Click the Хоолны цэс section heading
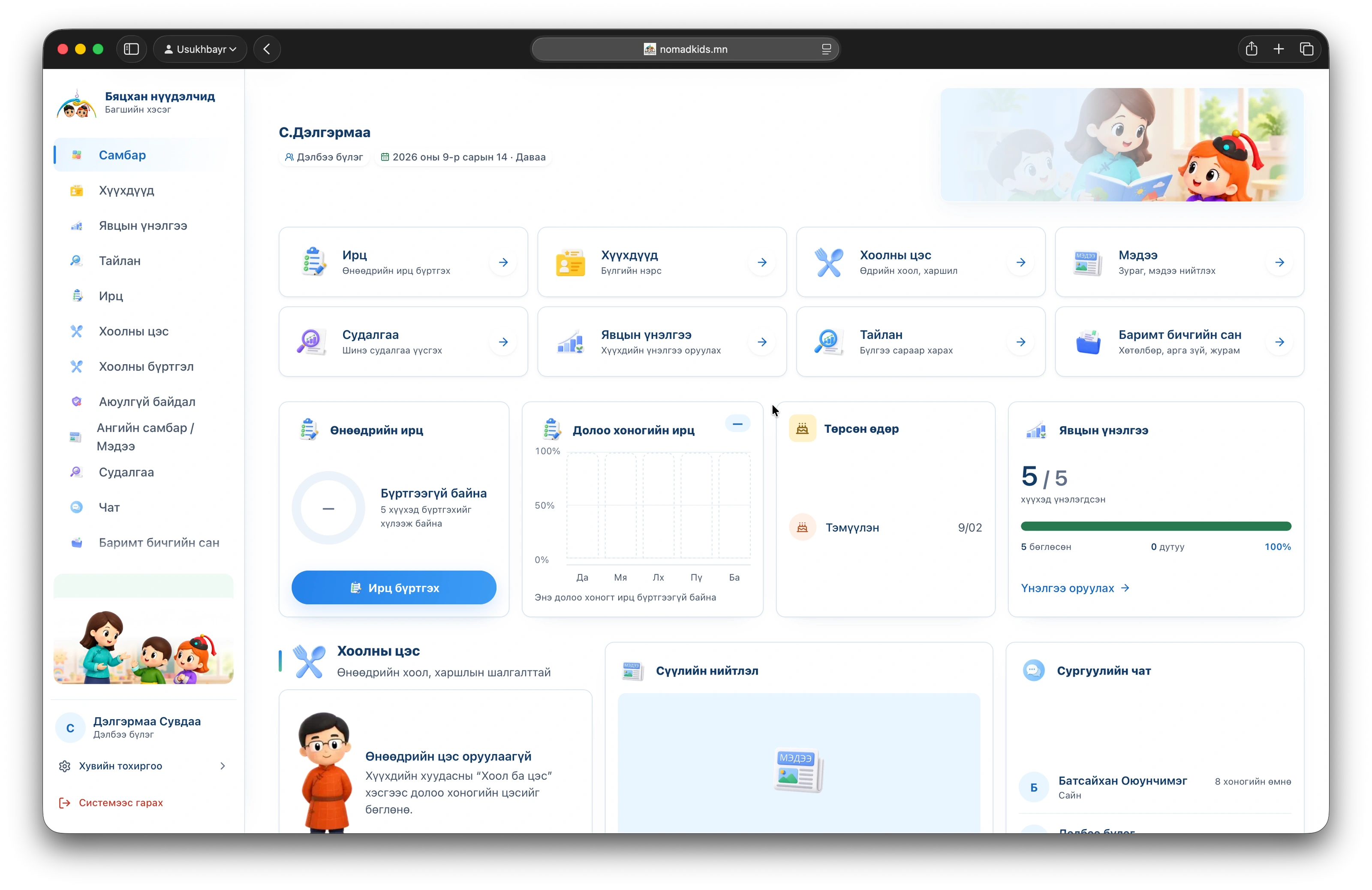Image resolution: width=1372 pixels, height=890 pixels. pos(378,651)
